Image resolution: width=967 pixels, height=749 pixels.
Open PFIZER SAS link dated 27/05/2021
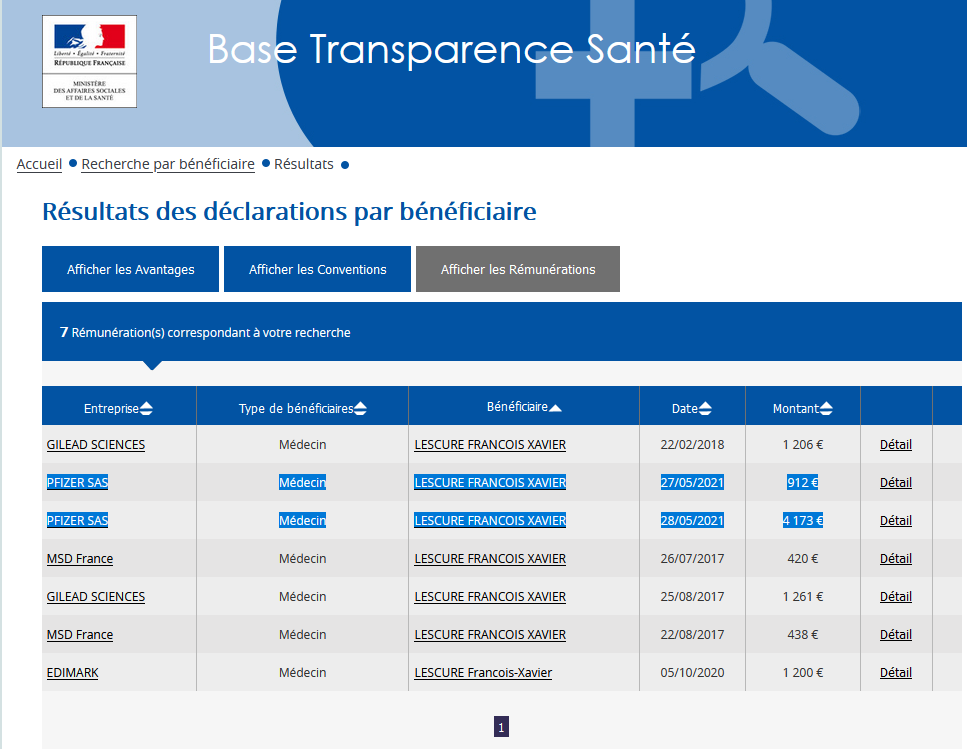pyautogui.click(x=77, y=483)
